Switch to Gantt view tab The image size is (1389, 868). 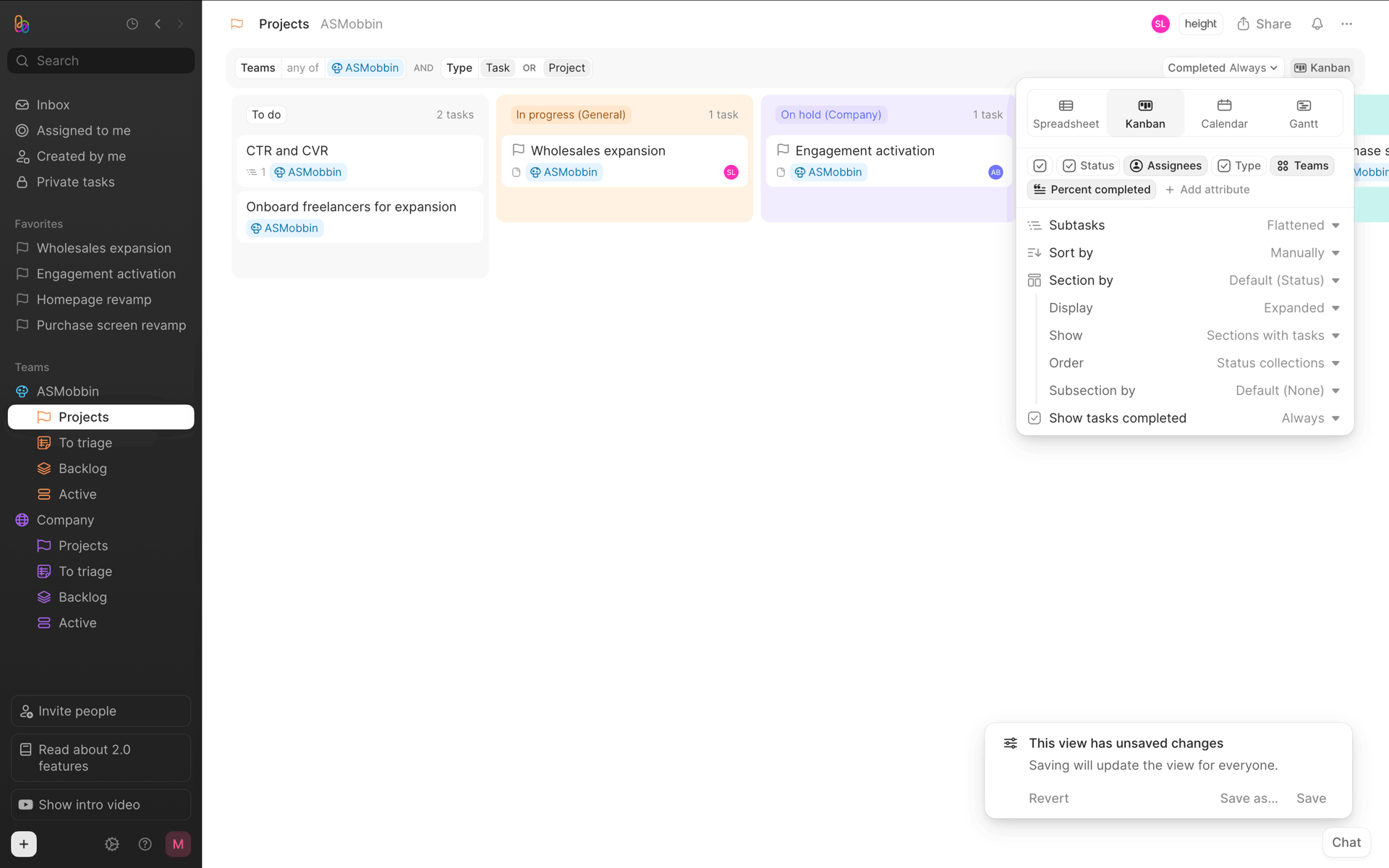click(1304, 114)
